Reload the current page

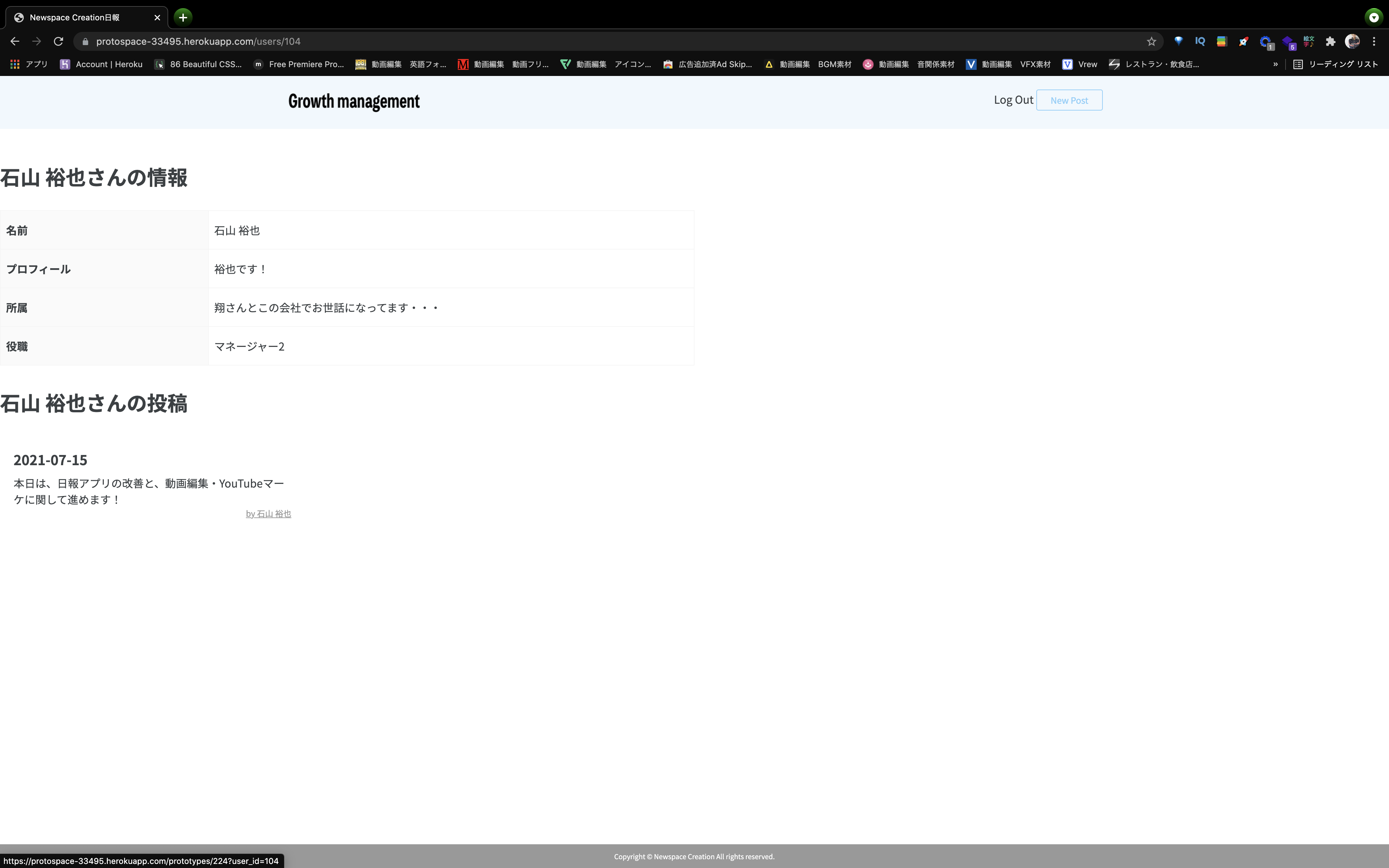click(58, 41)
